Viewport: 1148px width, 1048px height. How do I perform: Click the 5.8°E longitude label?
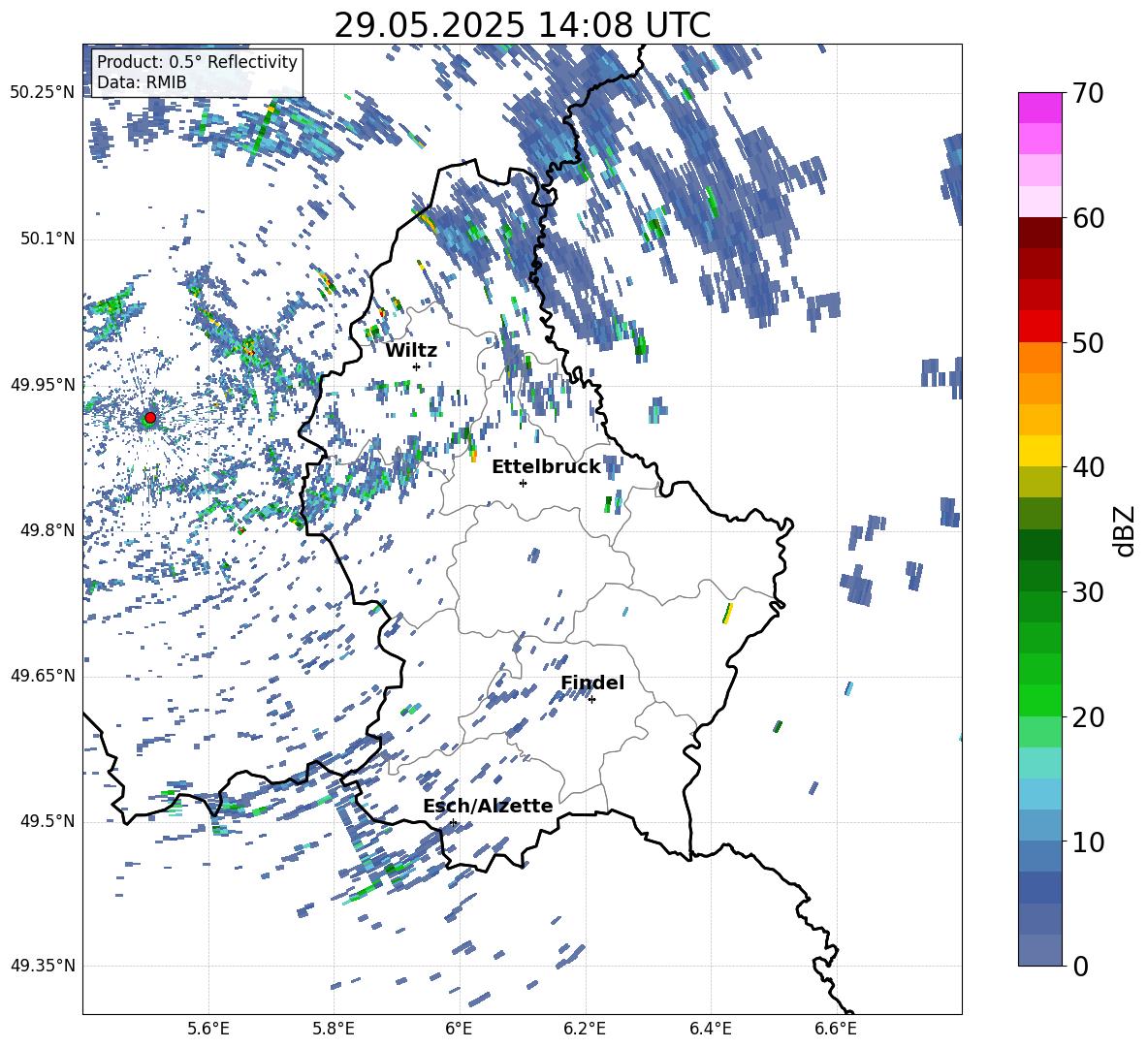click(x=334, y=1029)
